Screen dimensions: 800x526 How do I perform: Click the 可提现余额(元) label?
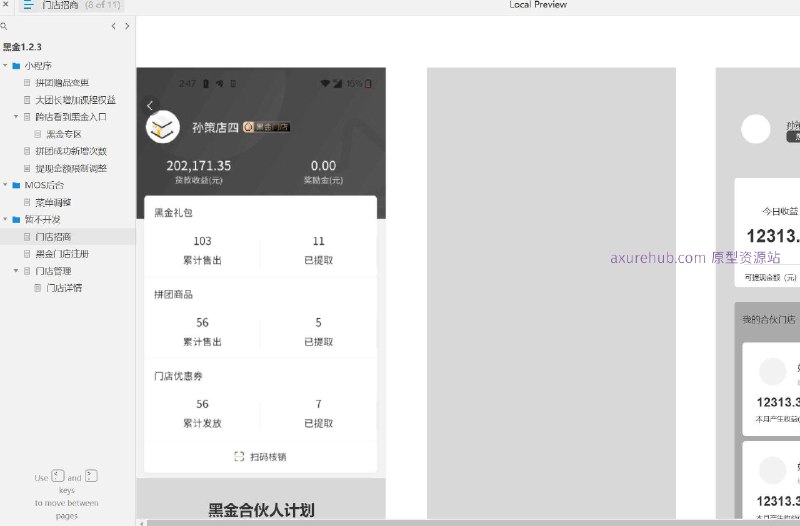coord(770,278)
